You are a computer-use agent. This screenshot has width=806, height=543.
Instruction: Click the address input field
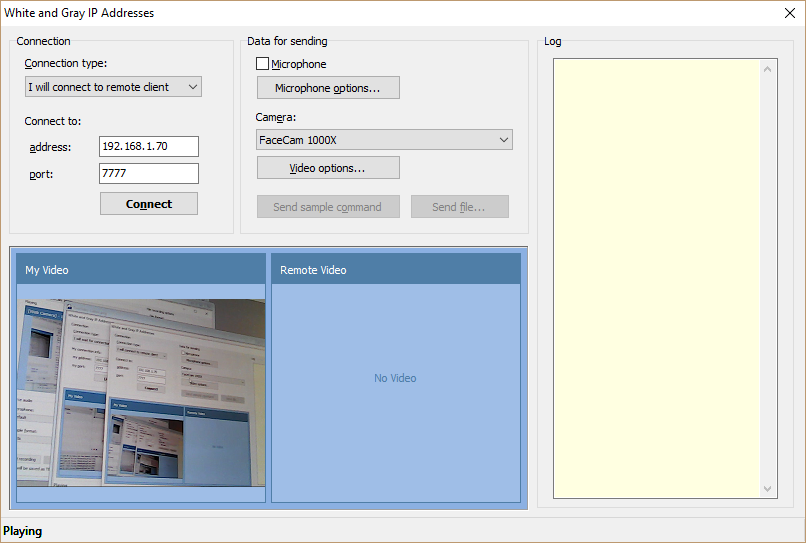[149, 147]
